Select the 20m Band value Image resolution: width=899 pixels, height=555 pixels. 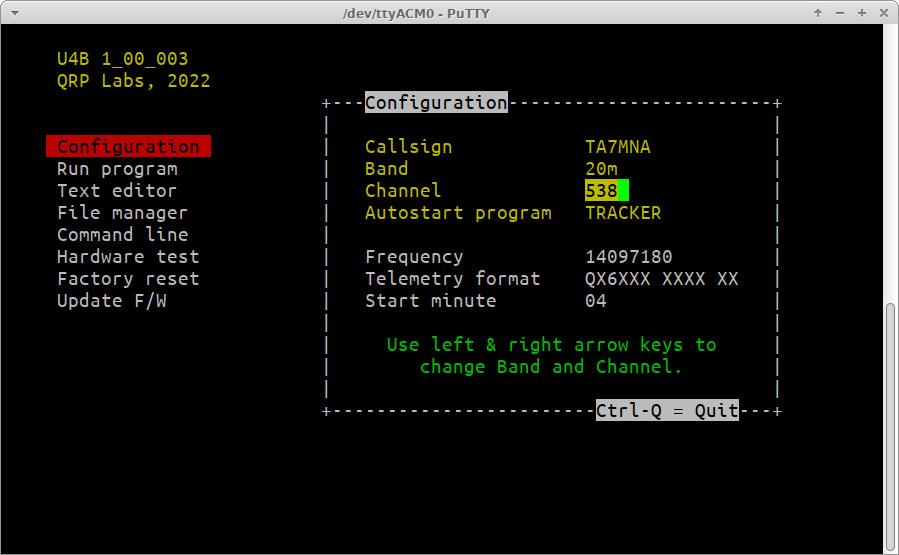pos(601,169)
